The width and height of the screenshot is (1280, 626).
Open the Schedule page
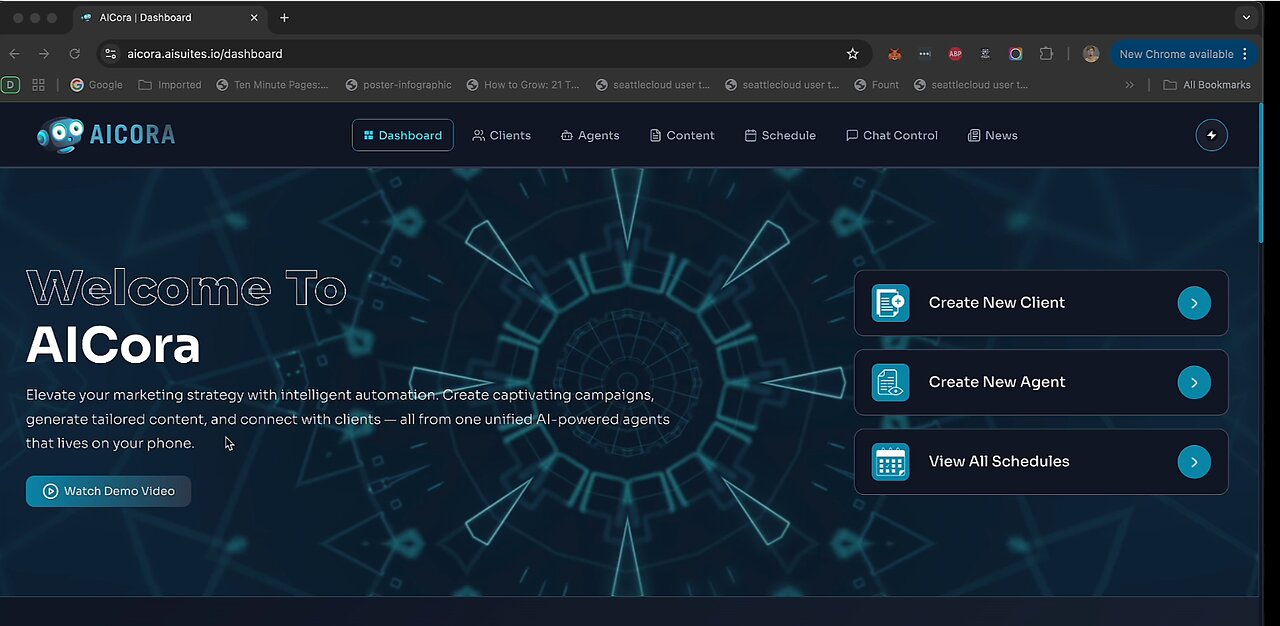coord(780,135)
